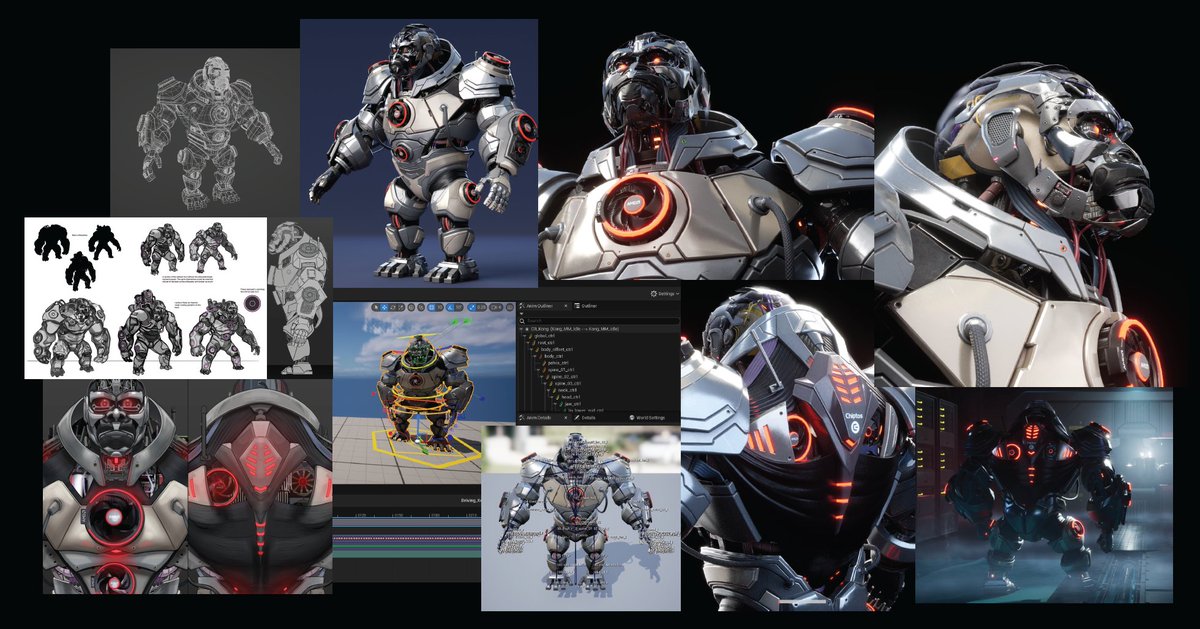Image resolution: width=1200 pixels, height=629 pixels.
Task: Open the full-body robot gorilla render on blue background
Action: [x=418, y=153]
